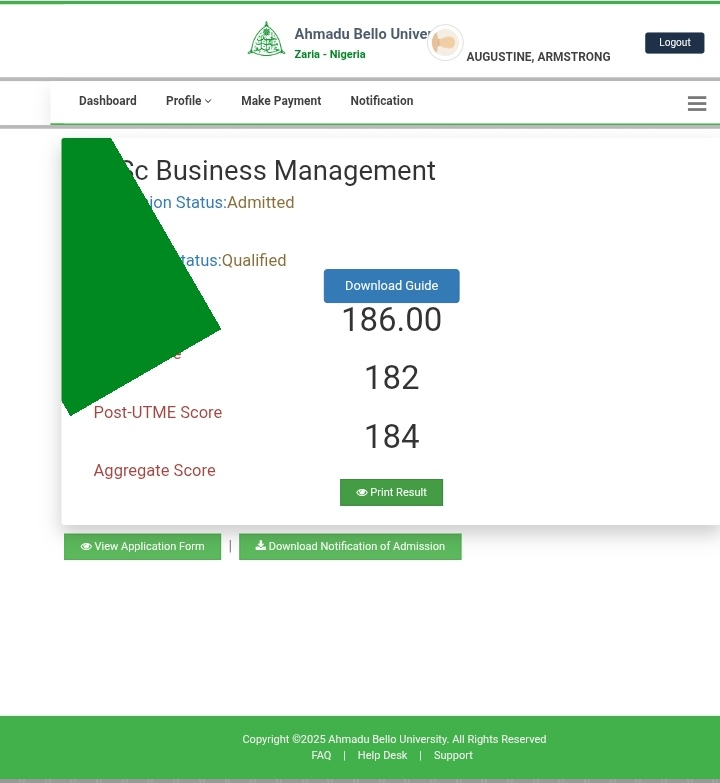Screen dimensions: 720x783
Task: Go to the Dashboard menu item
Action: point(107,101)
